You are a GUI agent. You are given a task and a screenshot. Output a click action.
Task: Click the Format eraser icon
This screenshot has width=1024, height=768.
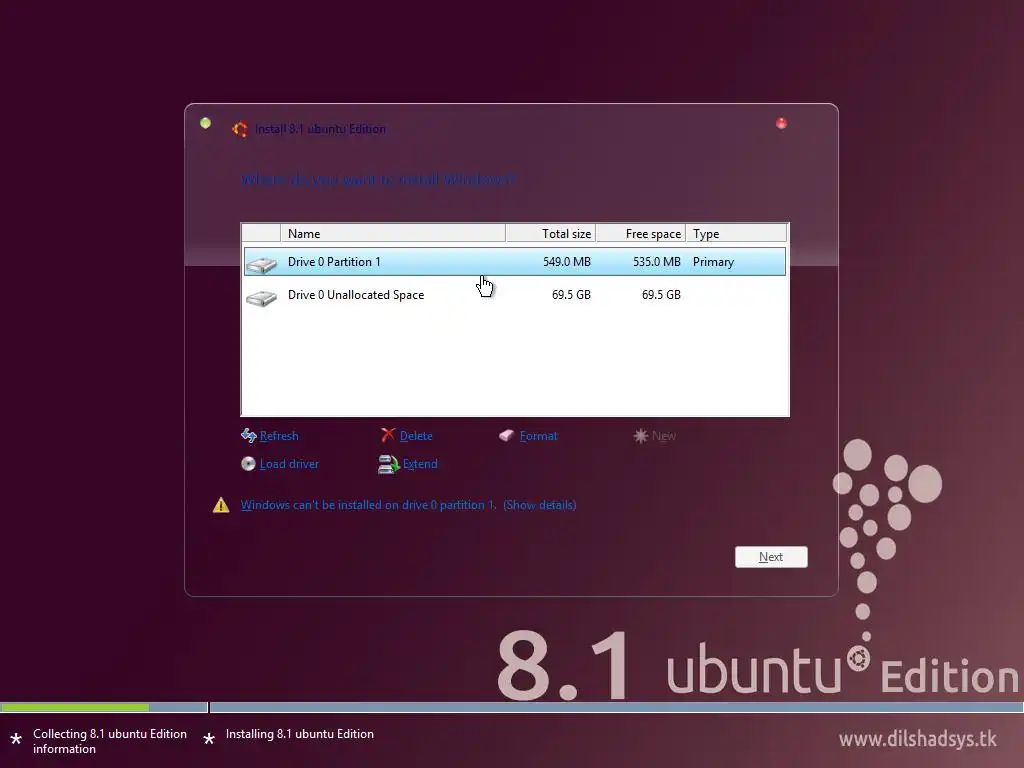(x=507, y=436)
